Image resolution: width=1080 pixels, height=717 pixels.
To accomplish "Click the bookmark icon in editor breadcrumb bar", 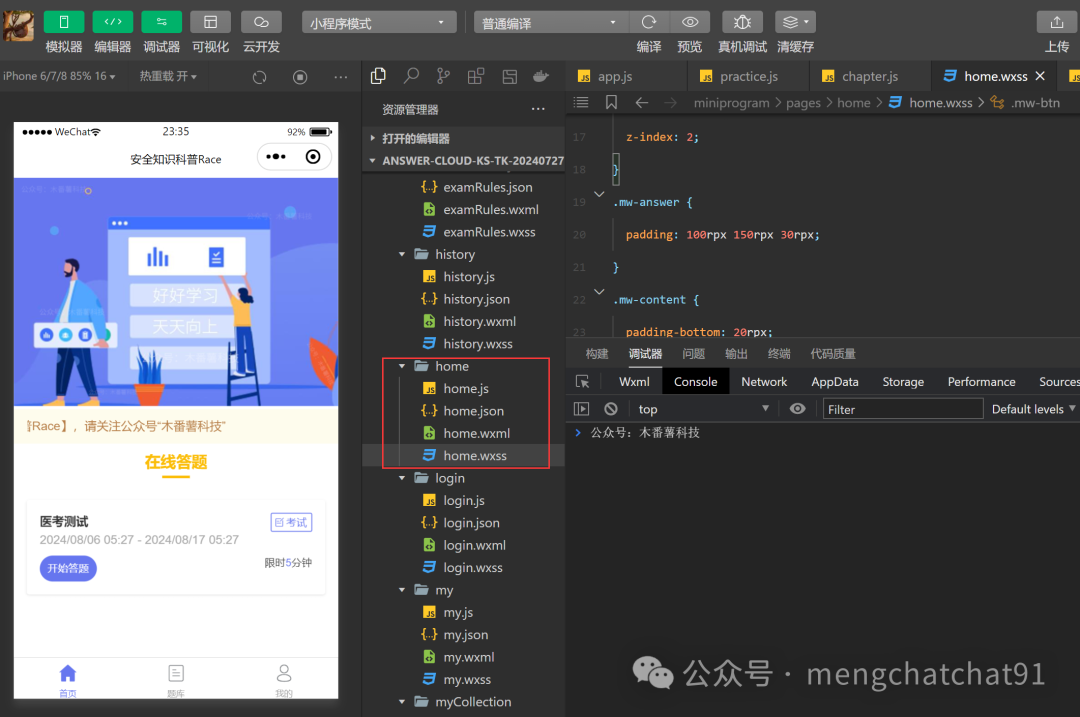I will [611, 103].
